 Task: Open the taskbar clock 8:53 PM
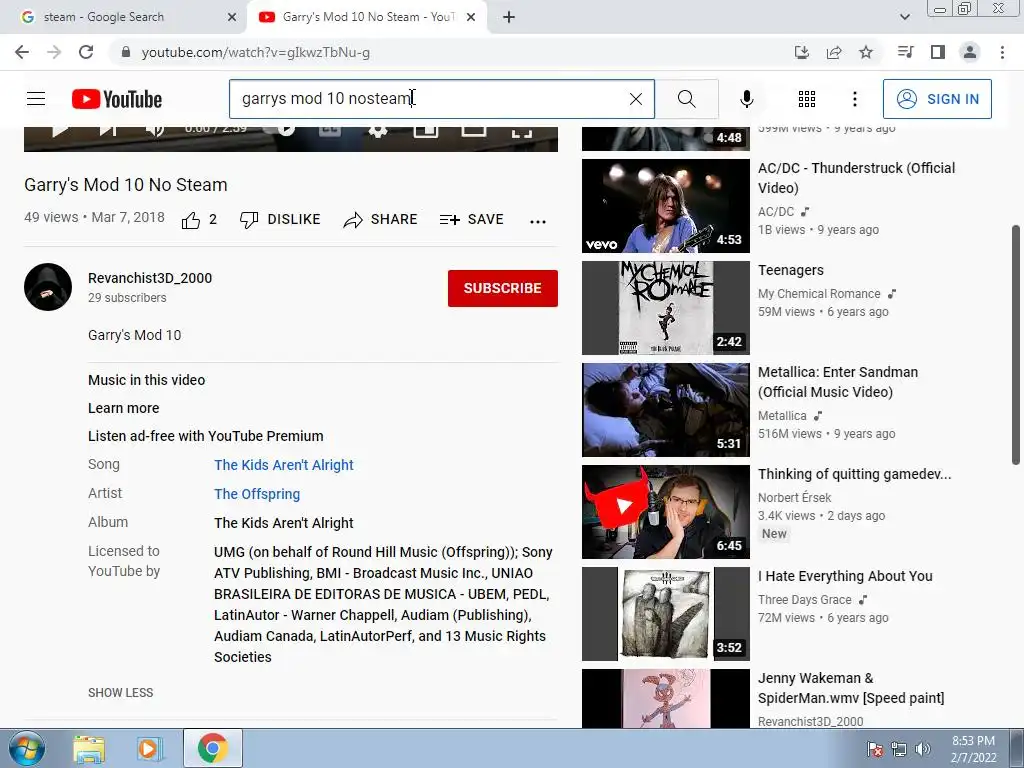973,749
